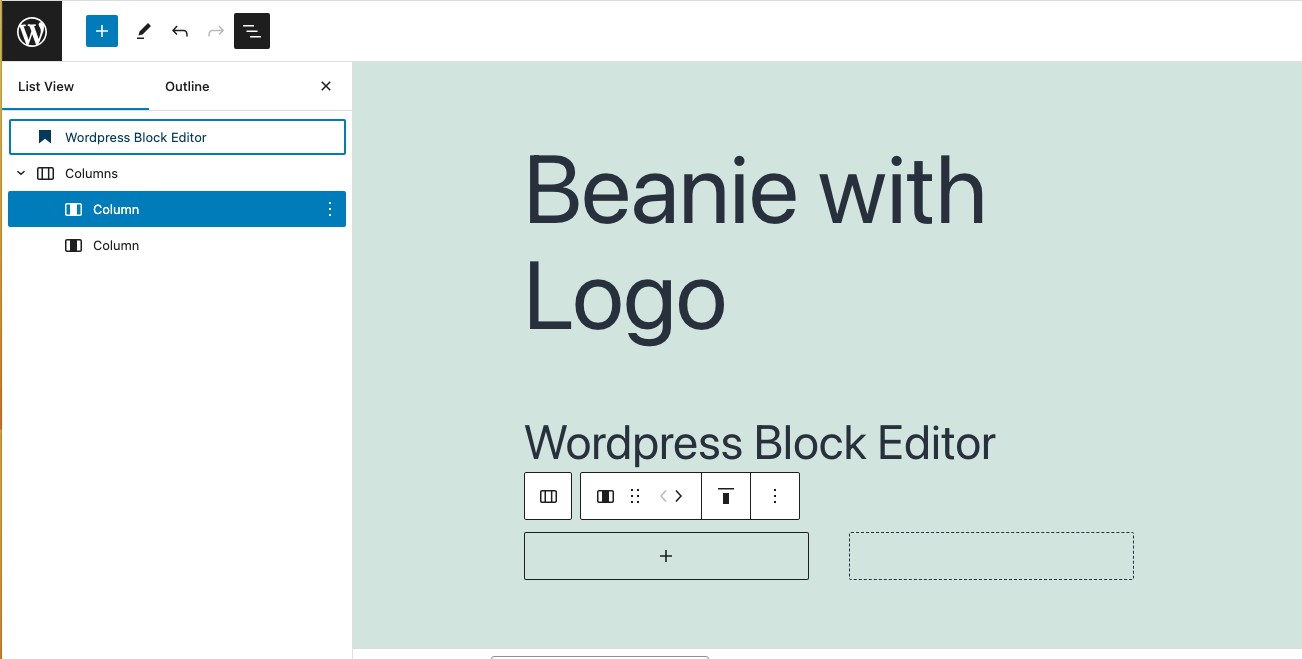Select the empty dashed second column
This screenshot has width=1302, height=659.
991,556
